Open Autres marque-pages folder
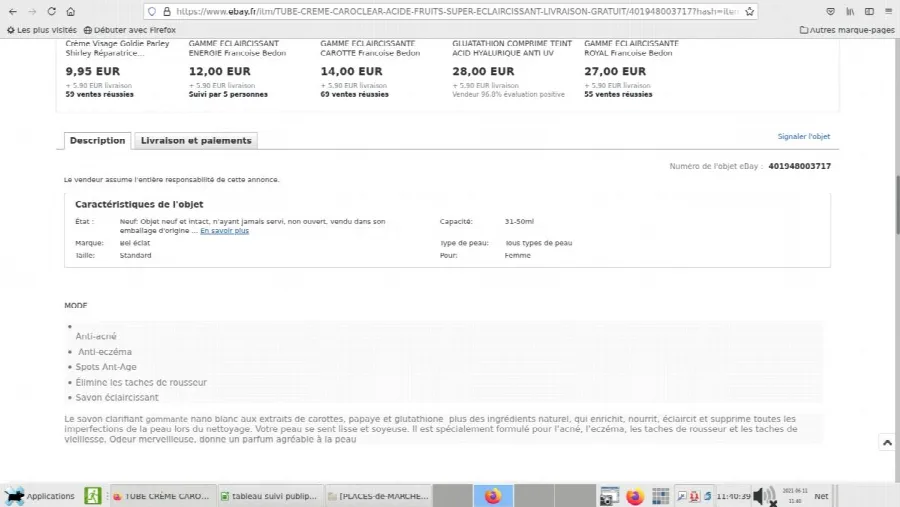 pyautogui.click(x=847, y=30)
